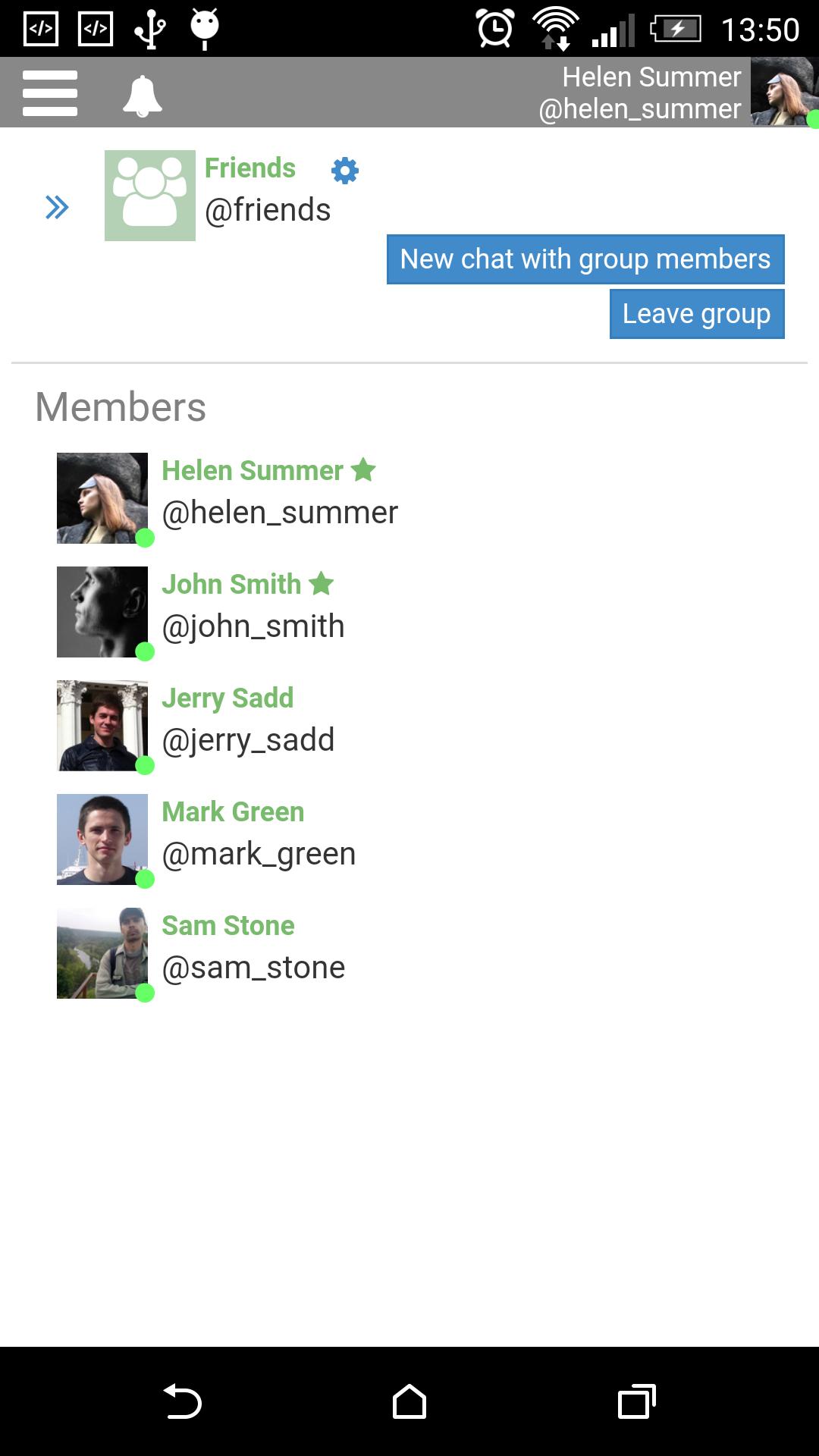Image resolution: width=819 pixels, height=1456 pixels.
Task: Tap the Friends group avatar icon
Action: [x=149, y=196]
